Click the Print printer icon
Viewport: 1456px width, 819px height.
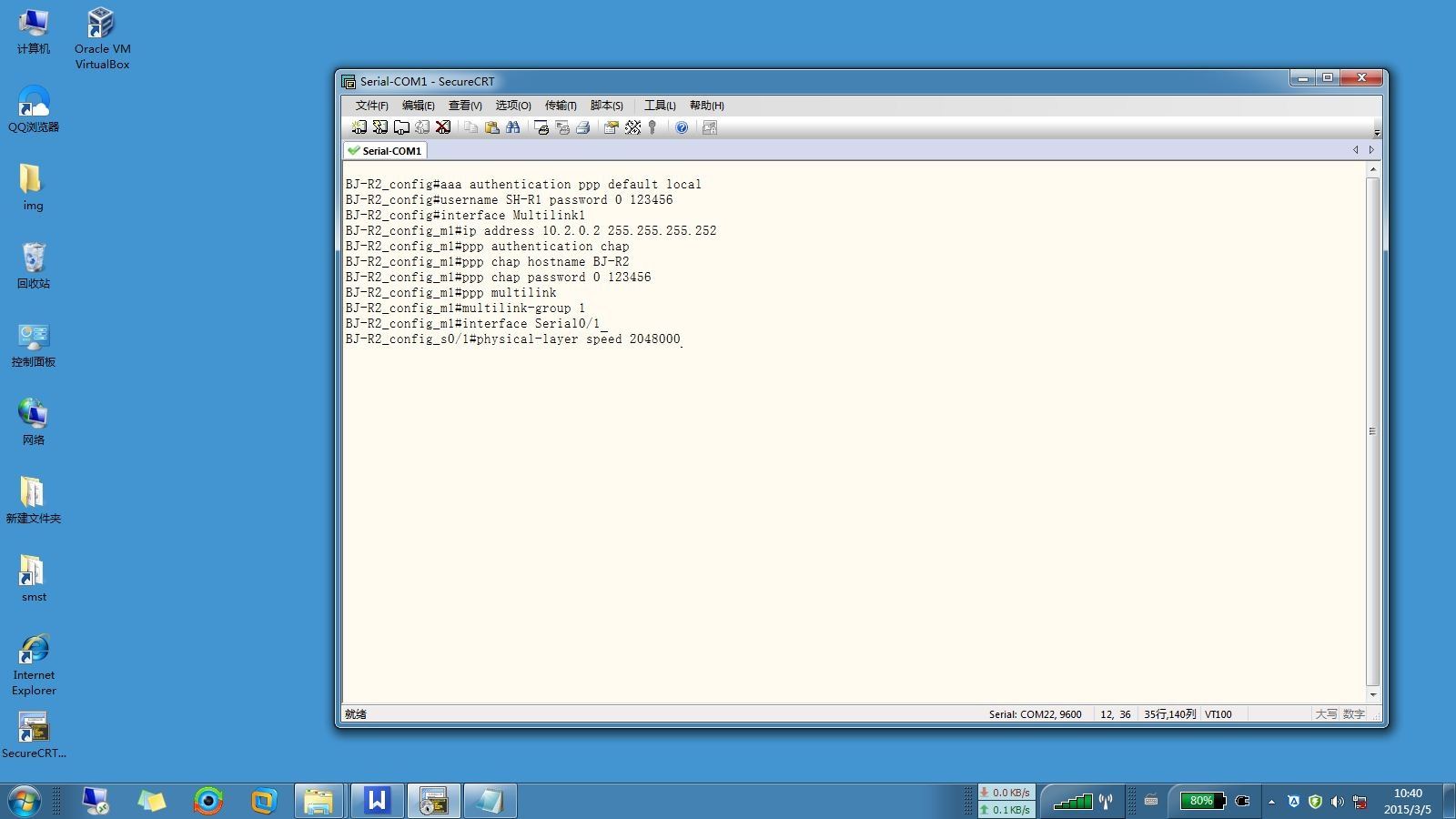583,127
